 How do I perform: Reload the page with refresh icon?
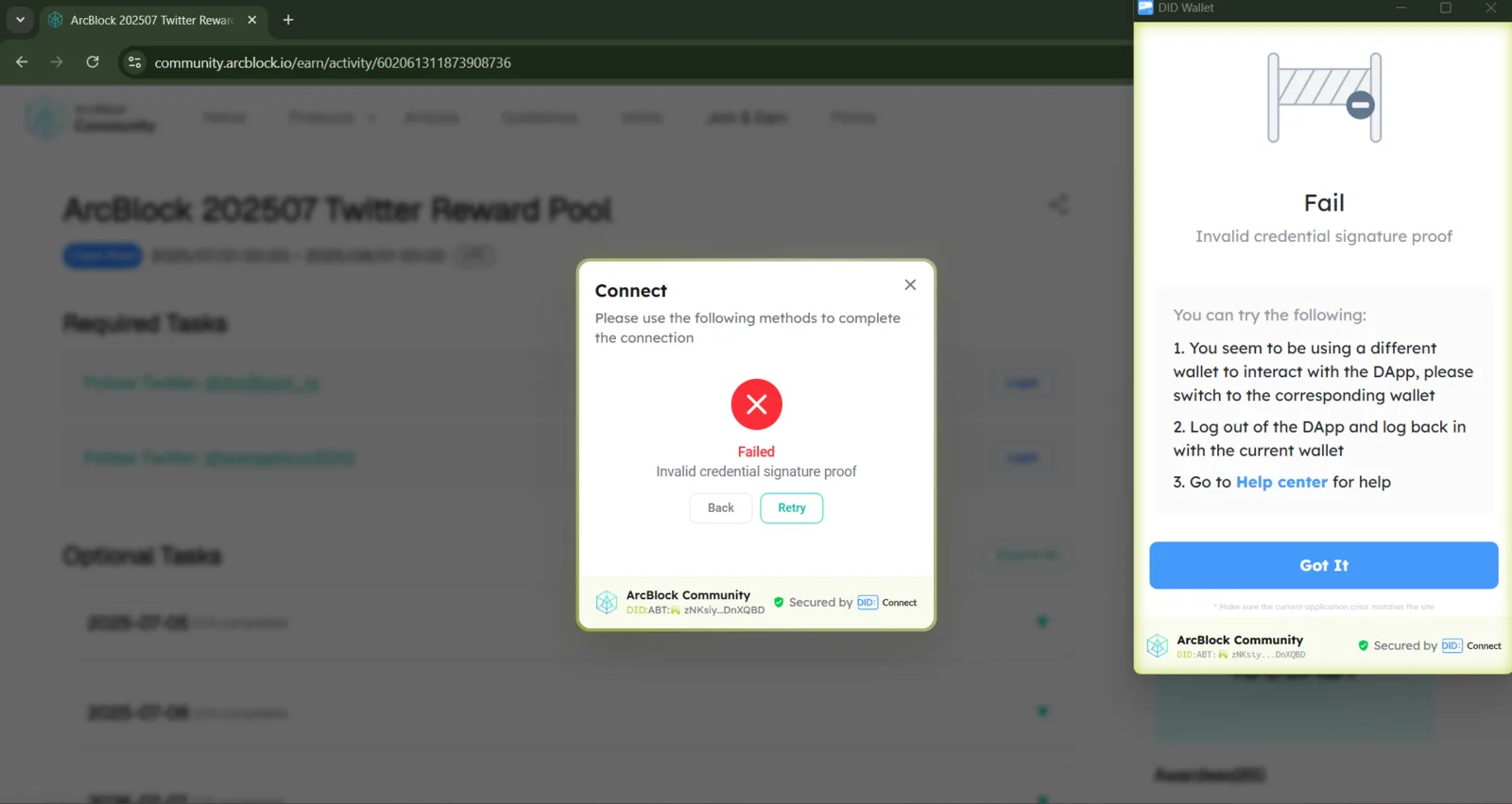(x=93, y=62)
